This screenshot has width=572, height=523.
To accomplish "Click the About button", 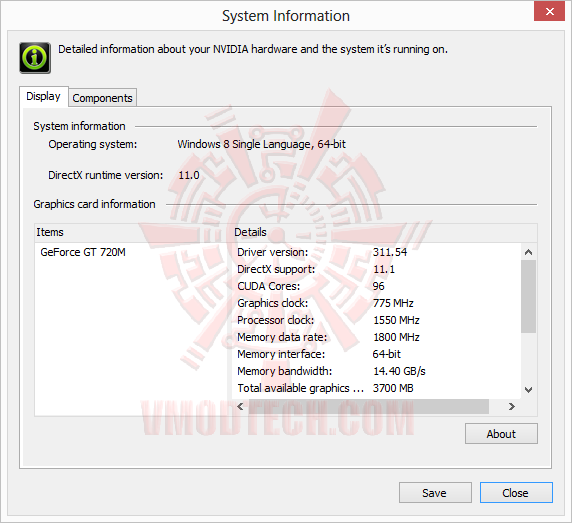I will 501,434.
